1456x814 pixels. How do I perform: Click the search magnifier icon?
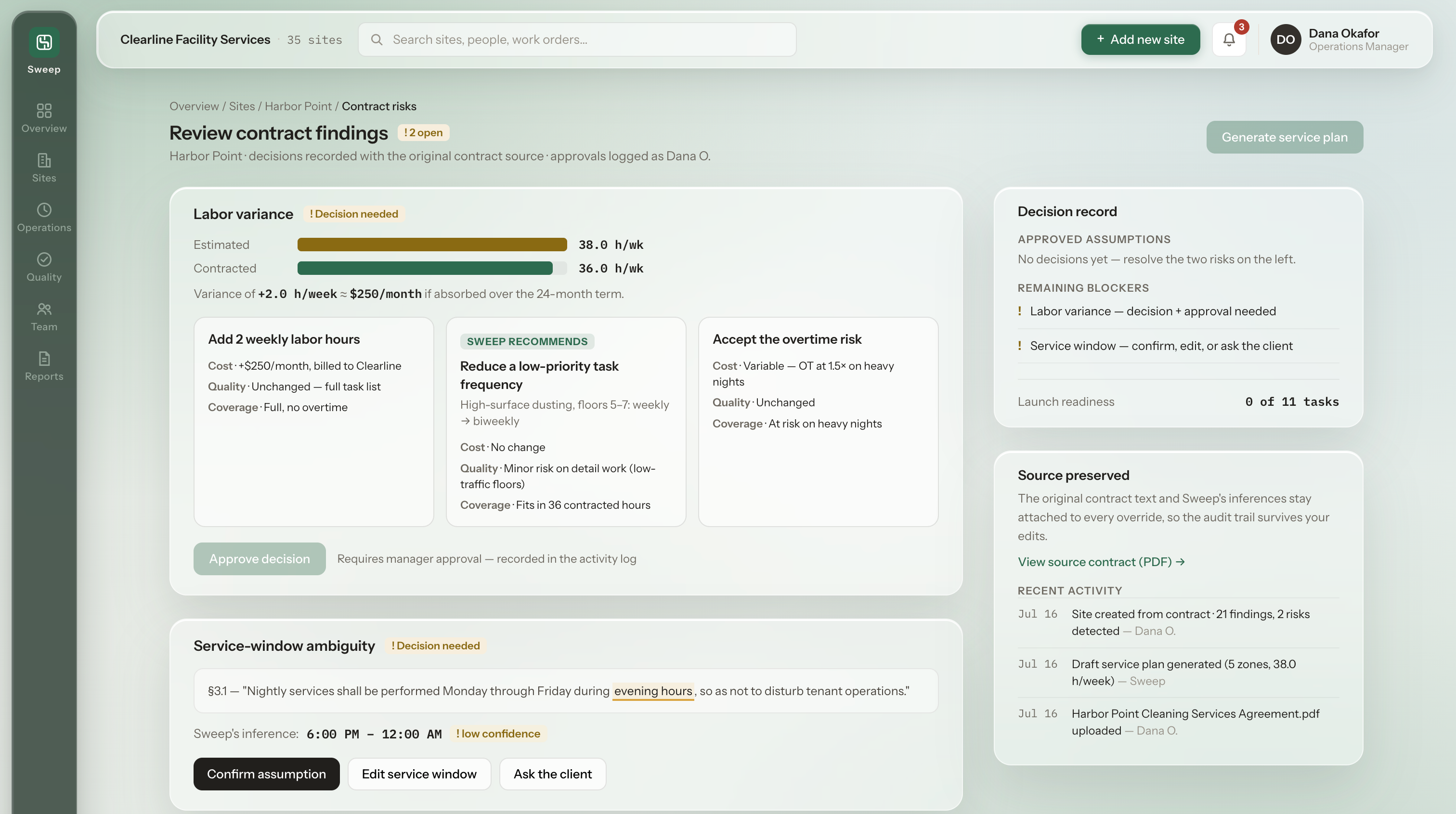click(377, 39)
